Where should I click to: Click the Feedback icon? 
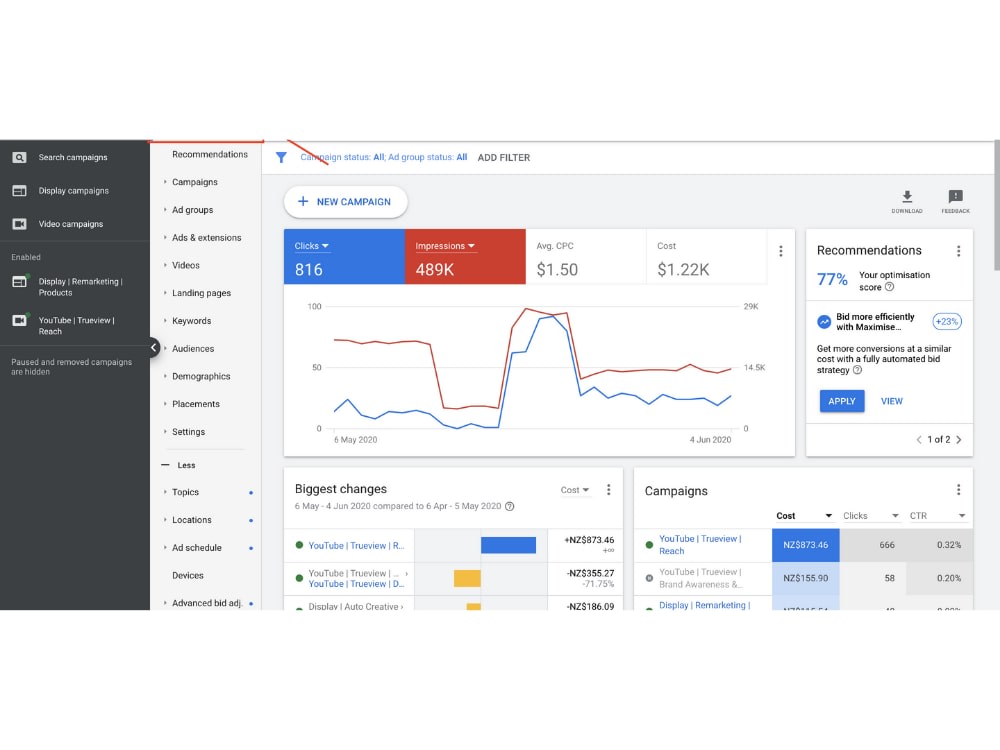click(955, 196)
